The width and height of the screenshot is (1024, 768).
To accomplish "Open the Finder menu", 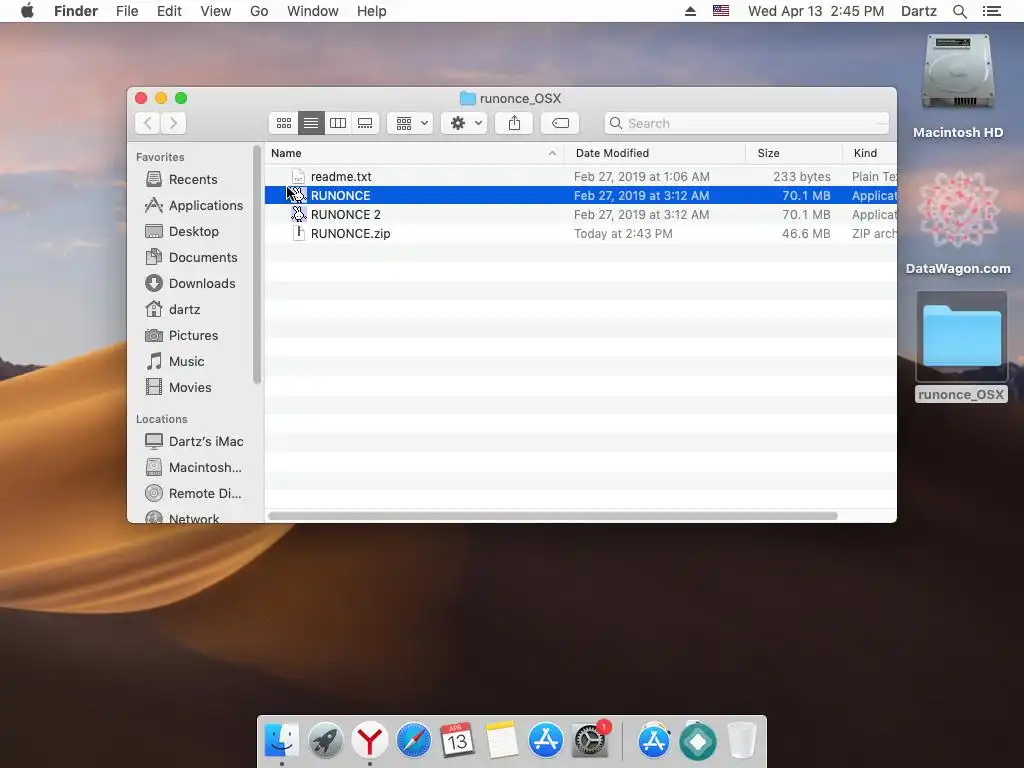I will coord(76,11).
